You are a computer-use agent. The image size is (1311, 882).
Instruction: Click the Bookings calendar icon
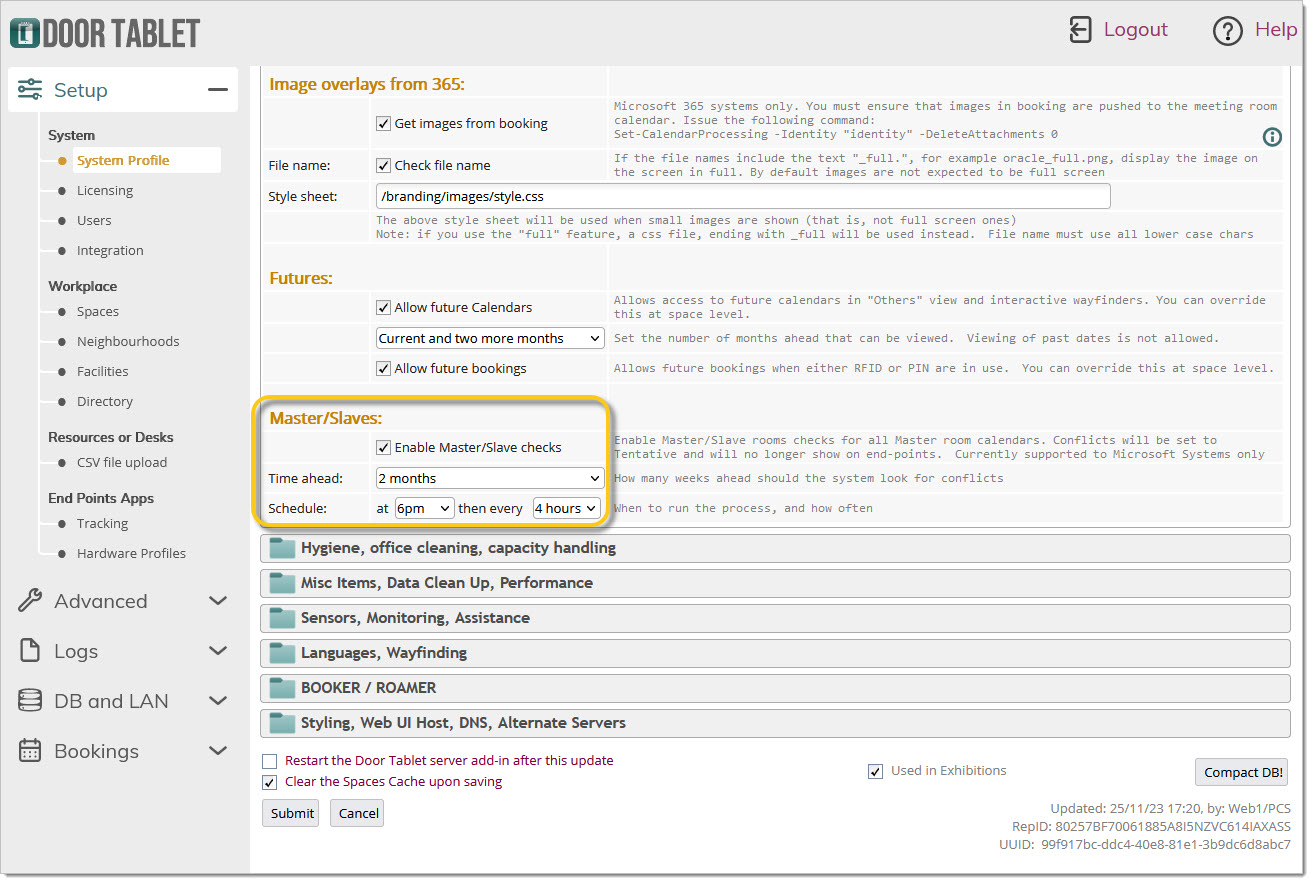30,751
